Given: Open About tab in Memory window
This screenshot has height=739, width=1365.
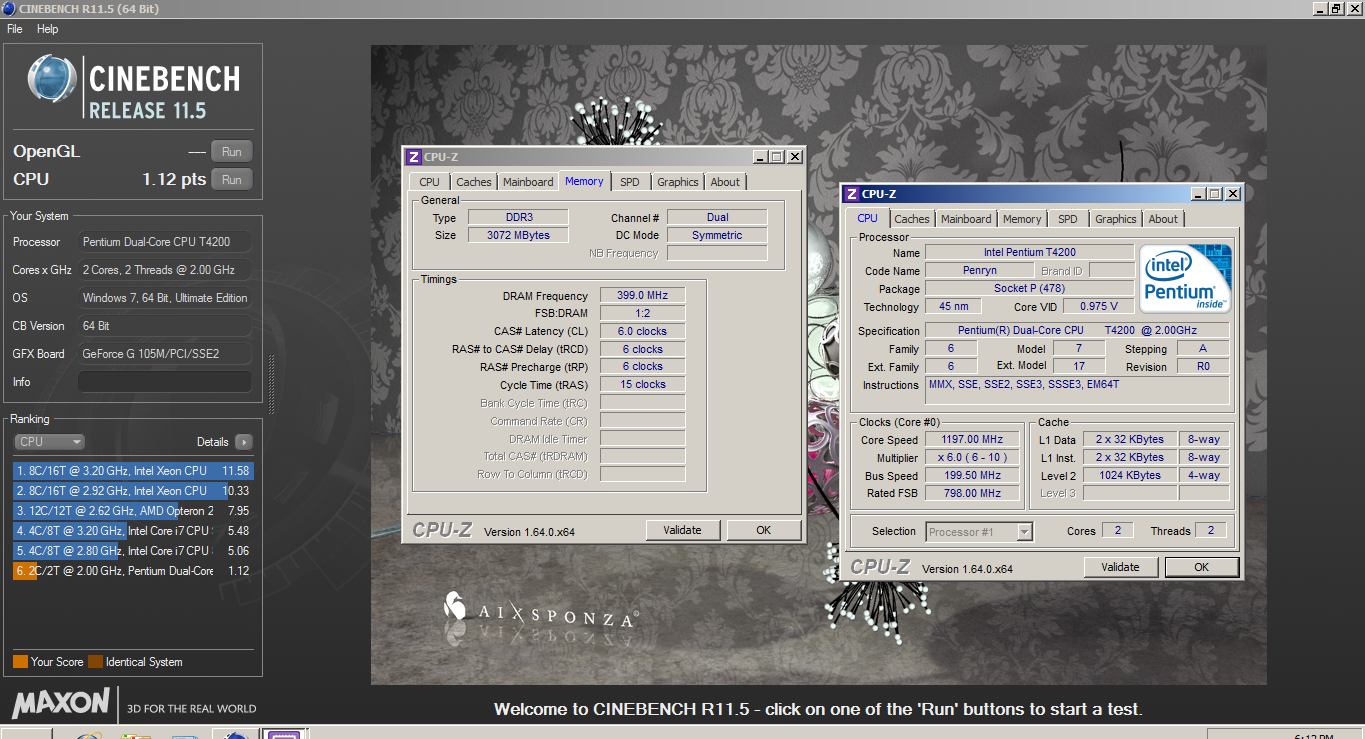Looking at the screenshot, I should coord(725,182).
